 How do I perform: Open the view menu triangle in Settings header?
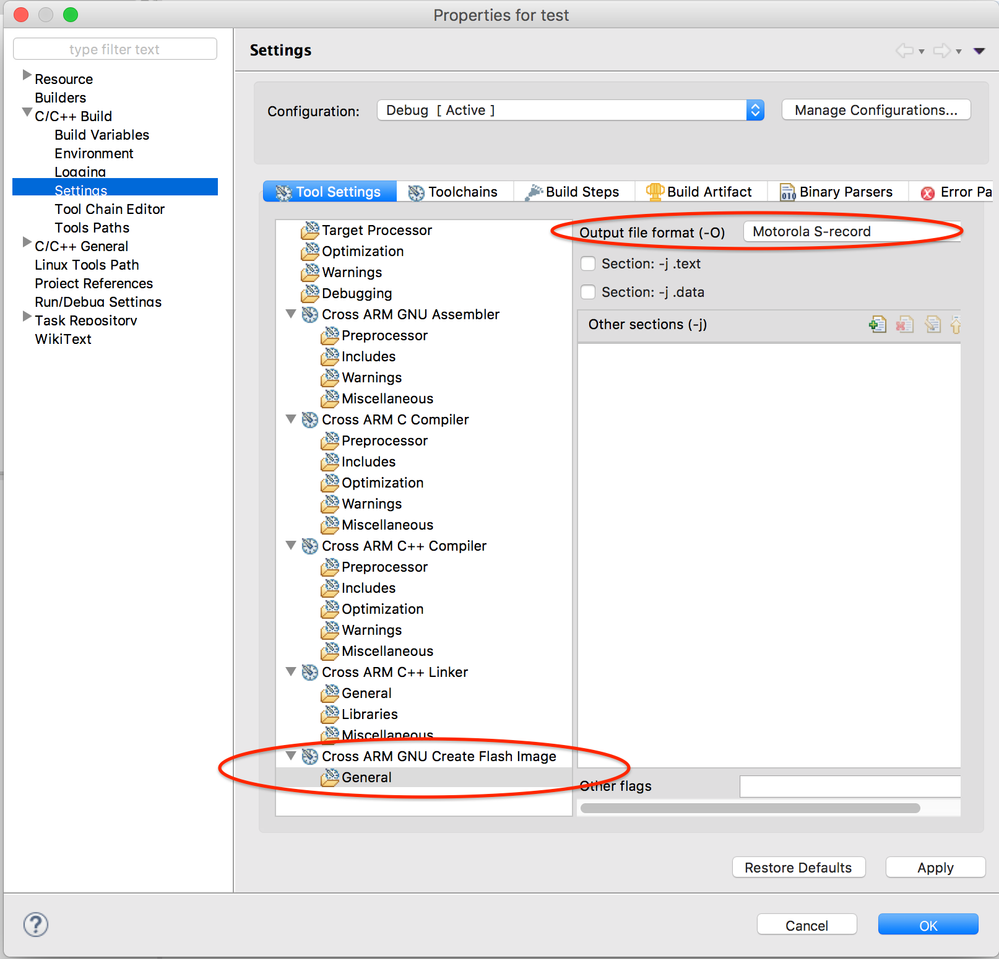[979, 51]
